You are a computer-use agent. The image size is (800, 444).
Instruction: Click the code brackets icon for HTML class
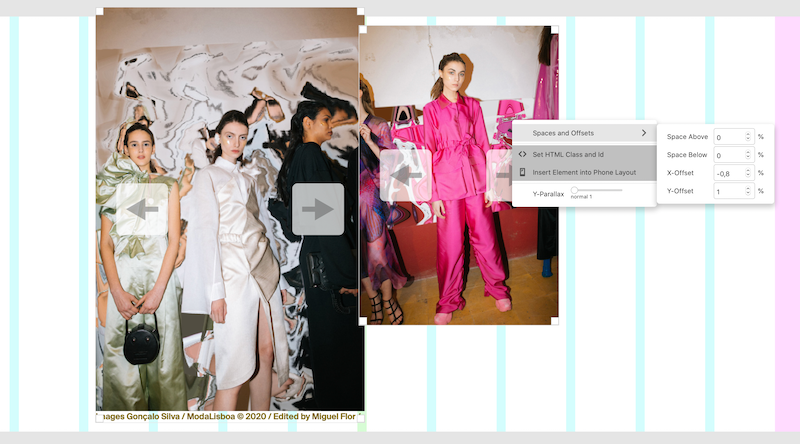(522, 154)
